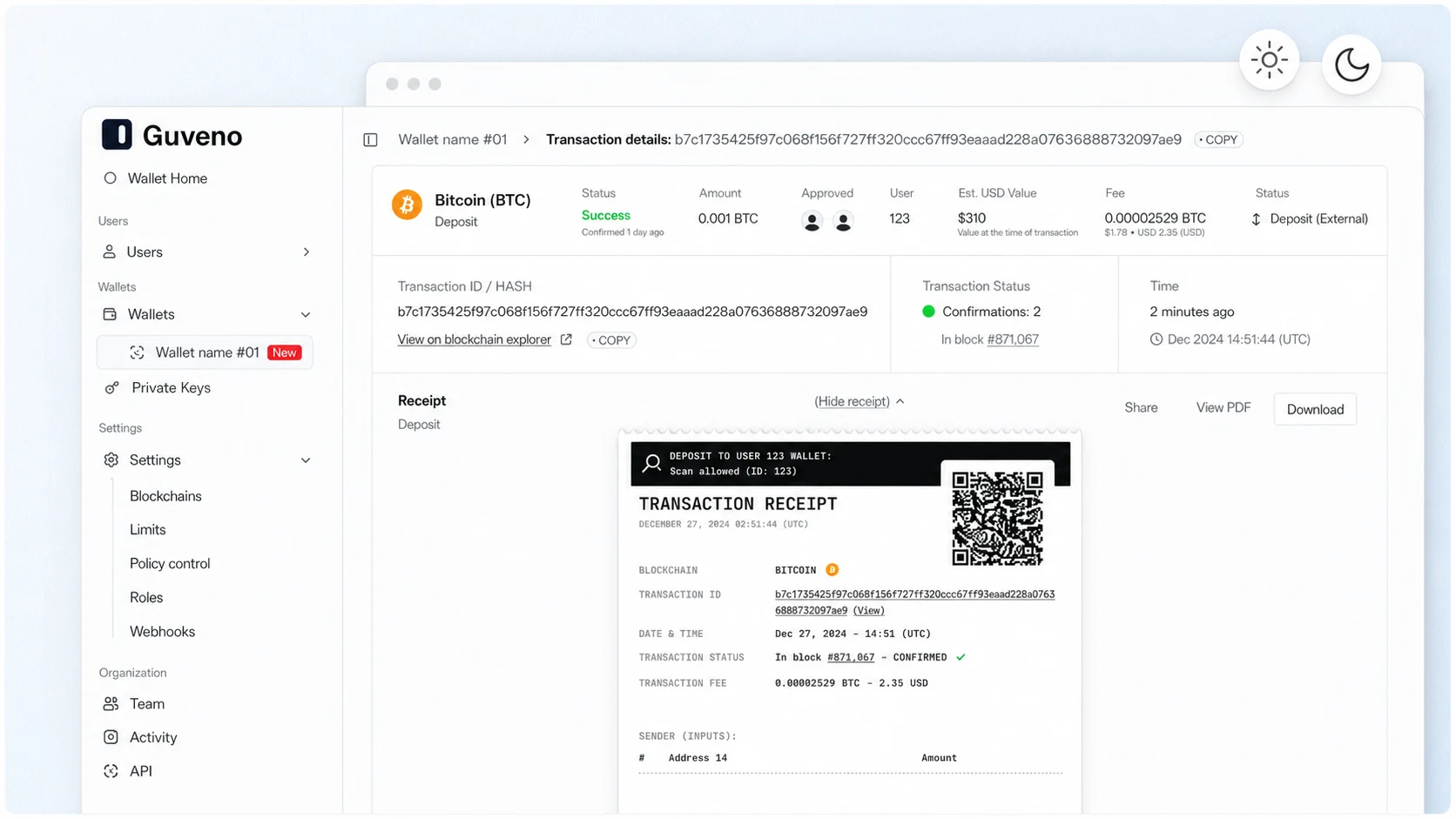
Task: Click the breadcrumb chevron separator
Action: 526,139
